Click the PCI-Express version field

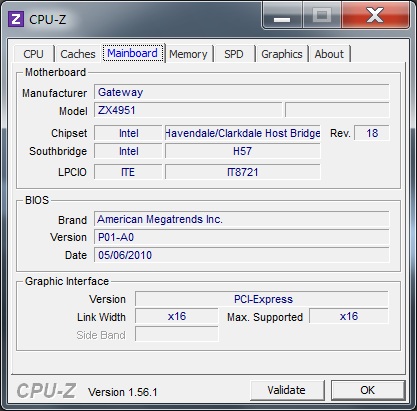pyautogui.click(x=262, y=299)
